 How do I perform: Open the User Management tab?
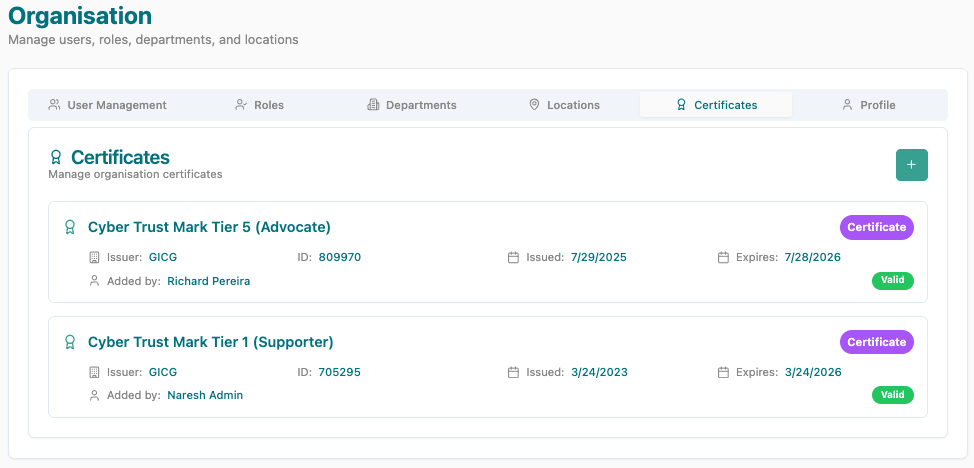pyautogui.click(x=108, y=105)
